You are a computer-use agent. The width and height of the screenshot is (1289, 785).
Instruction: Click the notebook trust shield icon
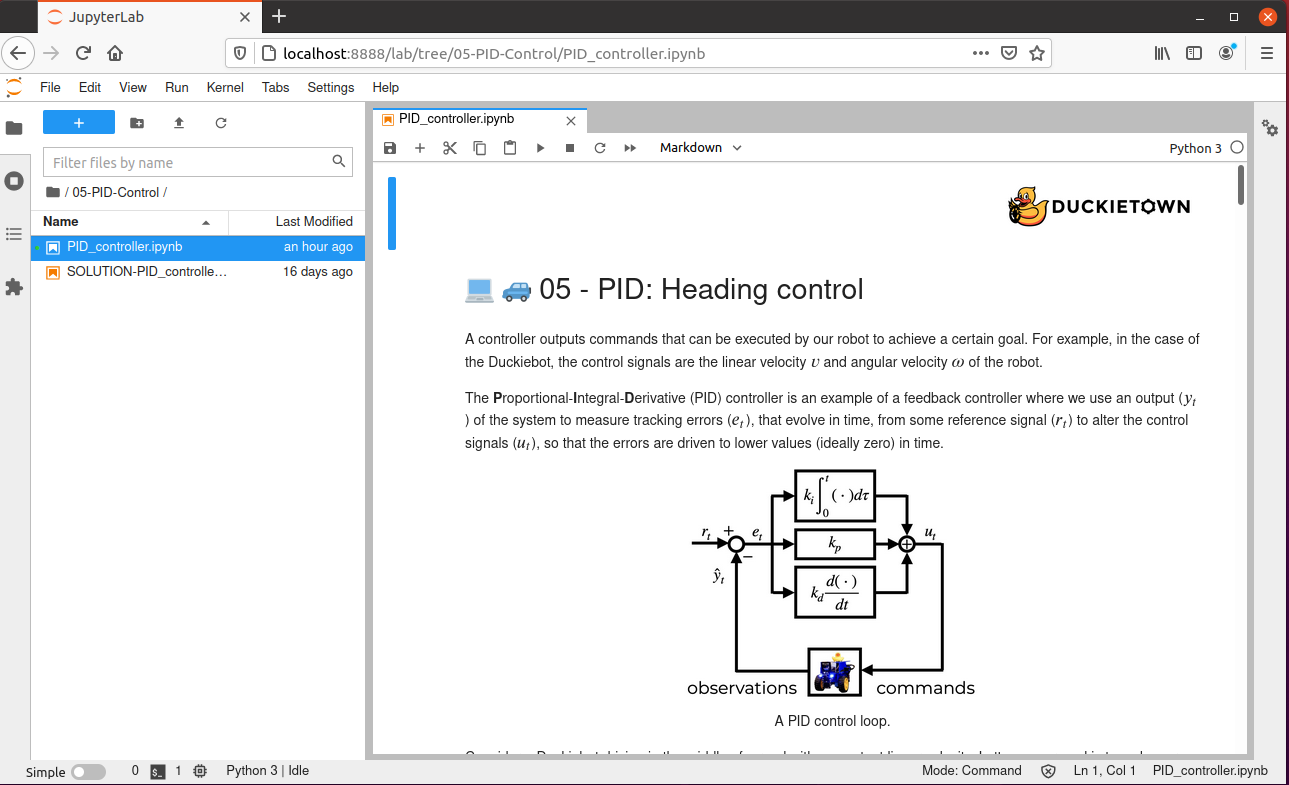[x=1048, y=771]
